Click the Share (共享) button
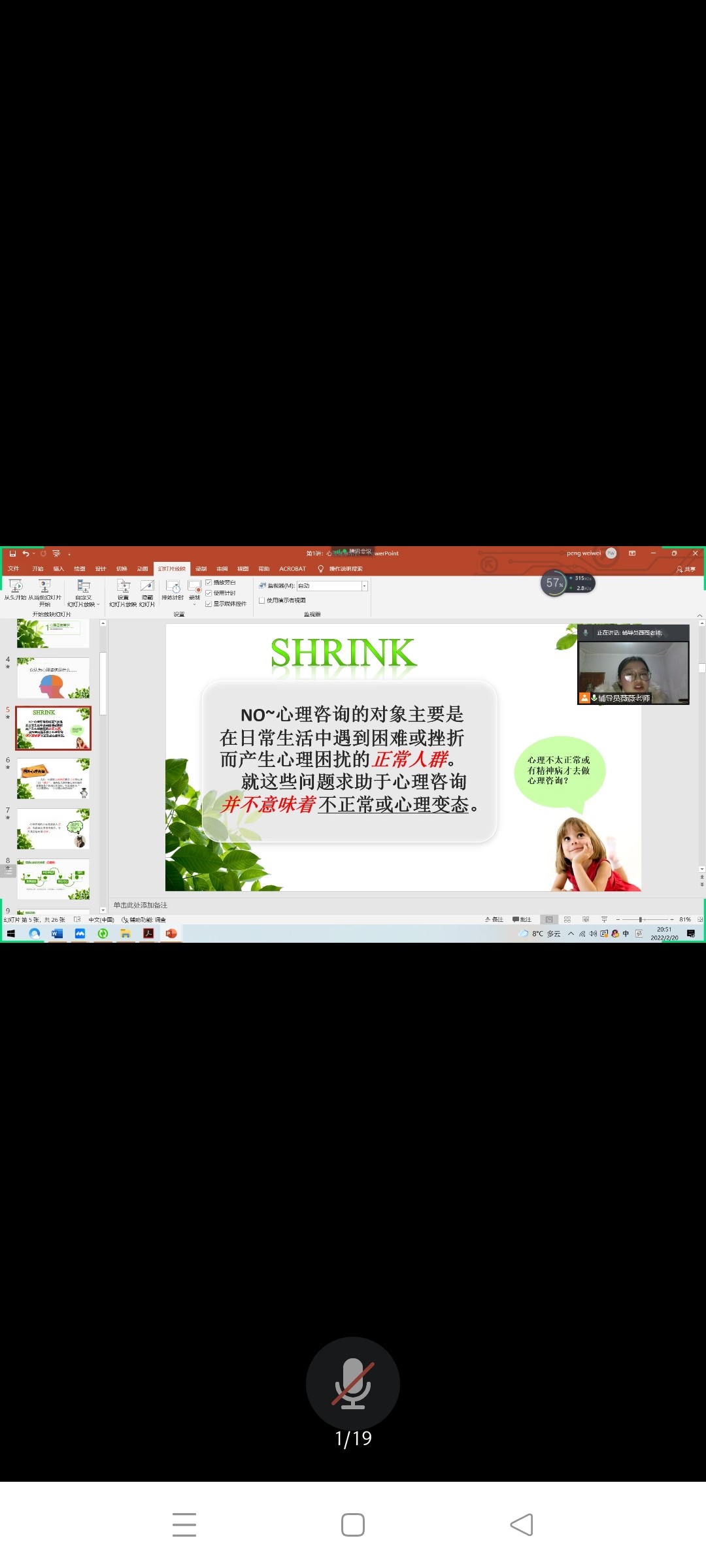Screen dimensions: 706x1568 (686, 569)
